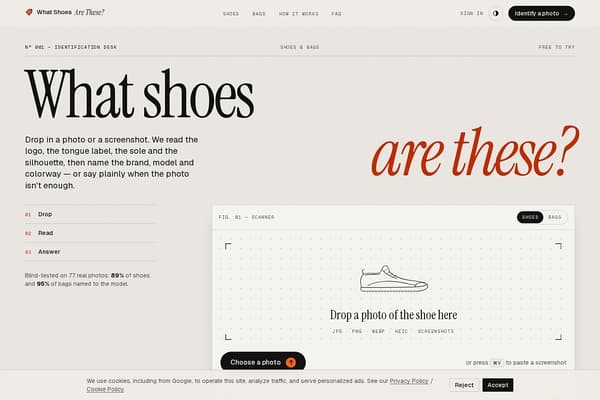Image resolution: width=600 pixels, height=400 pixels.
Task: Select step 02 Read
Action: [90, 233]
